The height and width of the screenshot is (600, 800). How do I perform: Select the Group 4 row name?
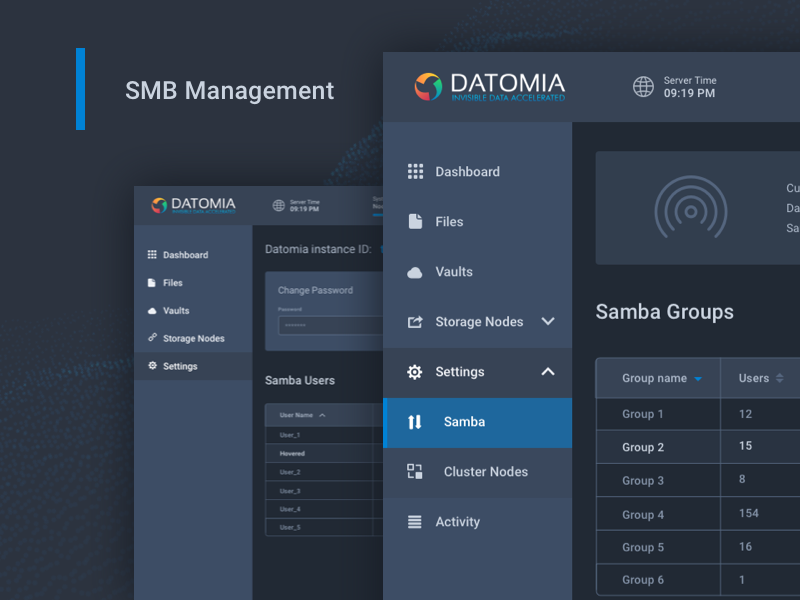(x=643, y=515)
